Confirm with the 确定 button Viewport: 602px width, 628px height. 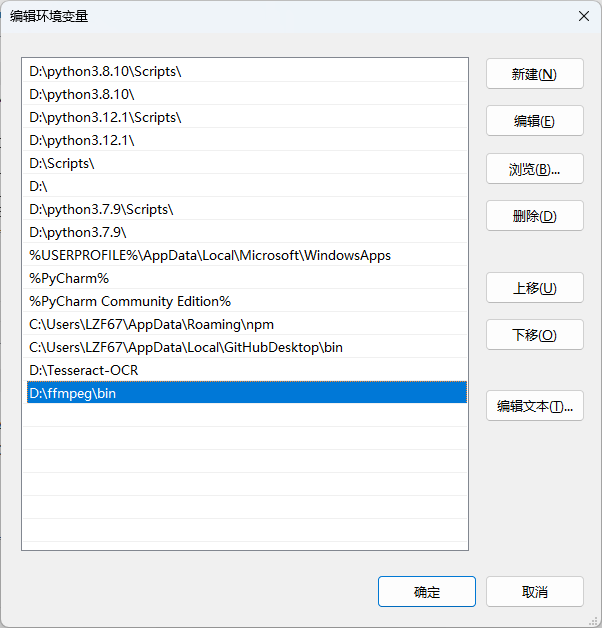[427, 592]
